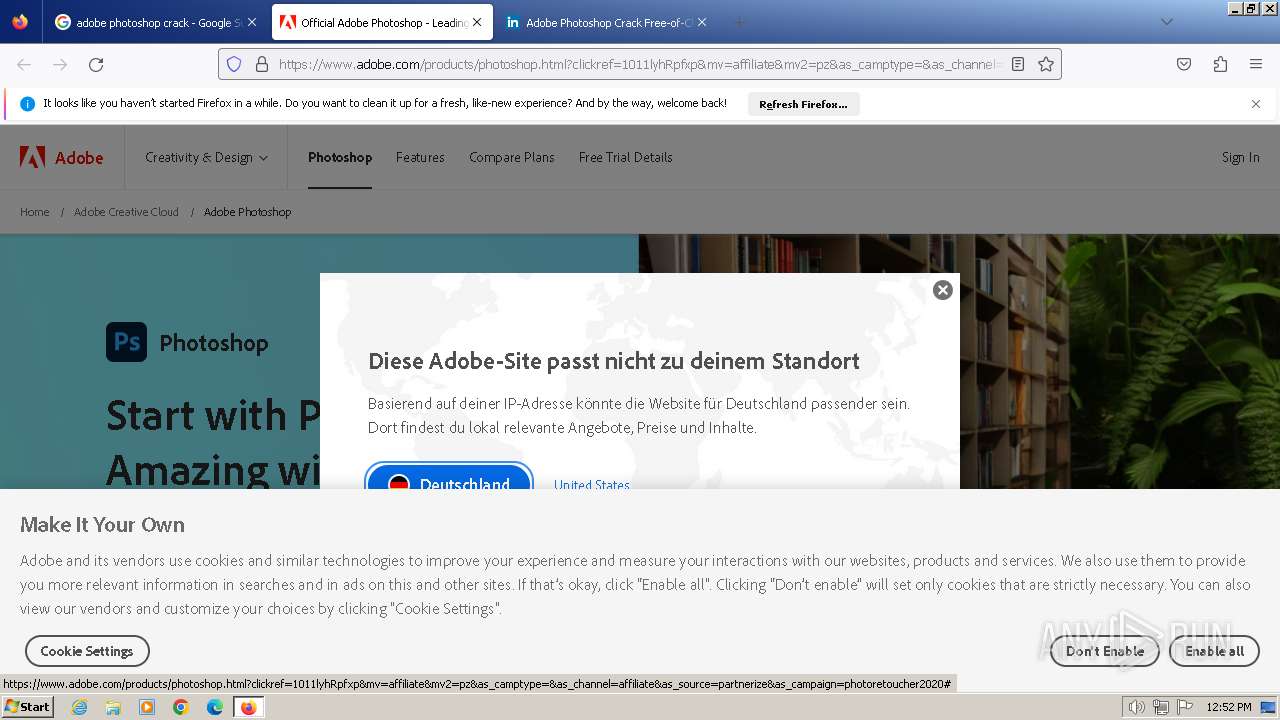Launch Internet Explorer from taskbar
The height and width of the screenshot is (720, 1280).
(x=79, y=707)
